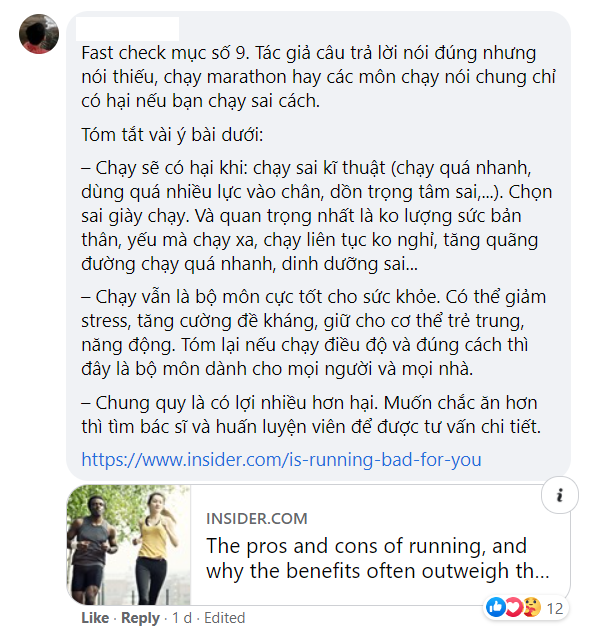Click the paragraph starting Chạy vẫn là bộ môn

click(x=313, y=333)
